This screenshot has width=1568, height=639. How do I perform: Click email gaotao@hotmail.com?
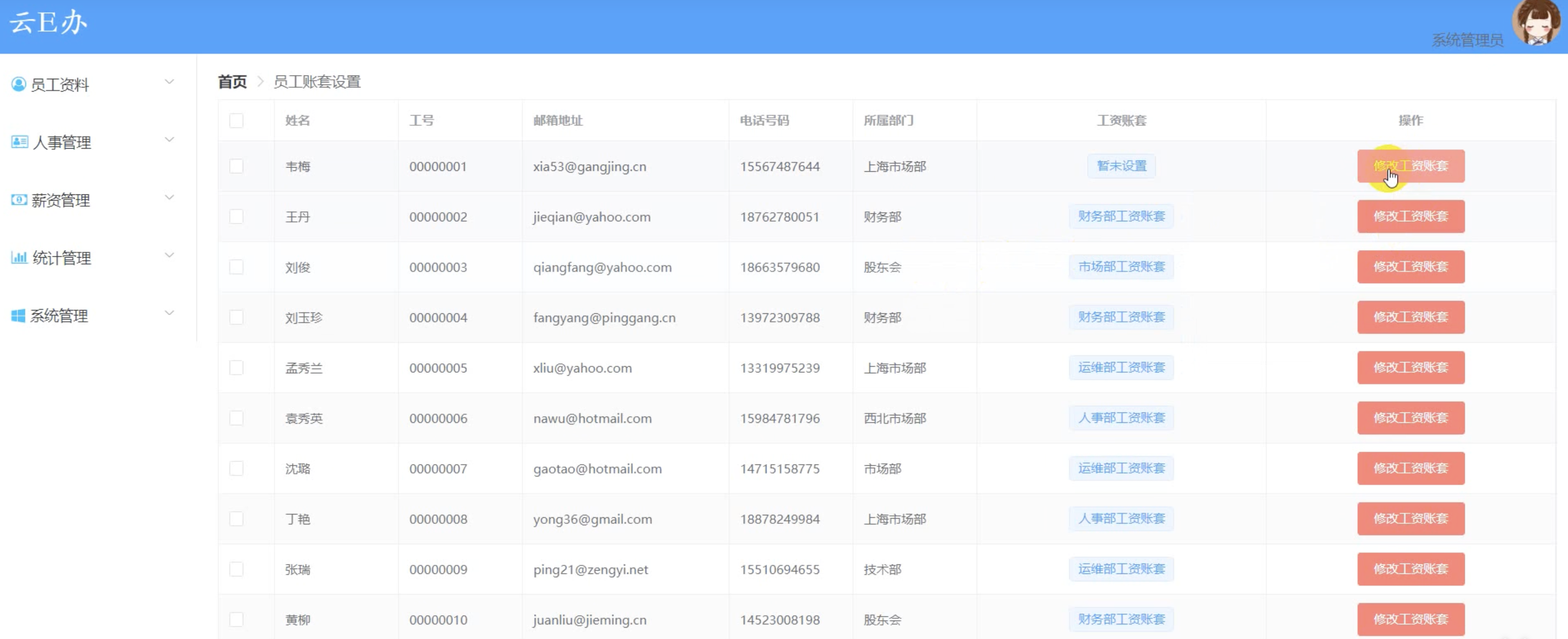[597, 469]
